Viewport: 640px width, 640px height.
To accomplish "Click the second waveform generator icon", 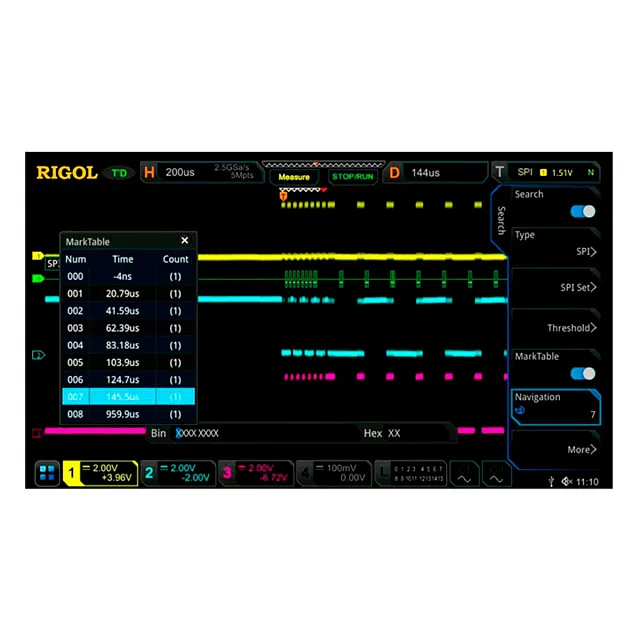I will coord(496,474).
